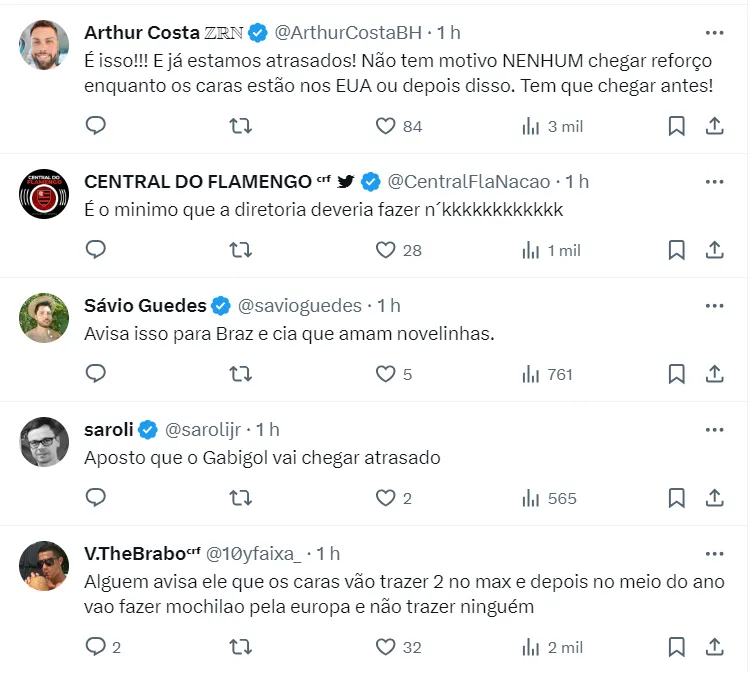
Task: Like Sávio Guedes' tweet
Action: (386, 374)
